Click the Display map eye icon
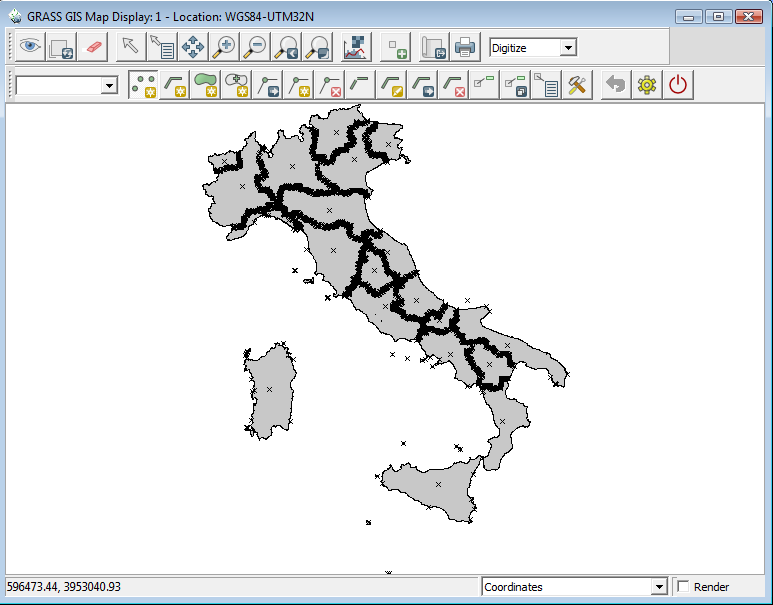773x605 pixels. [30, 47]
